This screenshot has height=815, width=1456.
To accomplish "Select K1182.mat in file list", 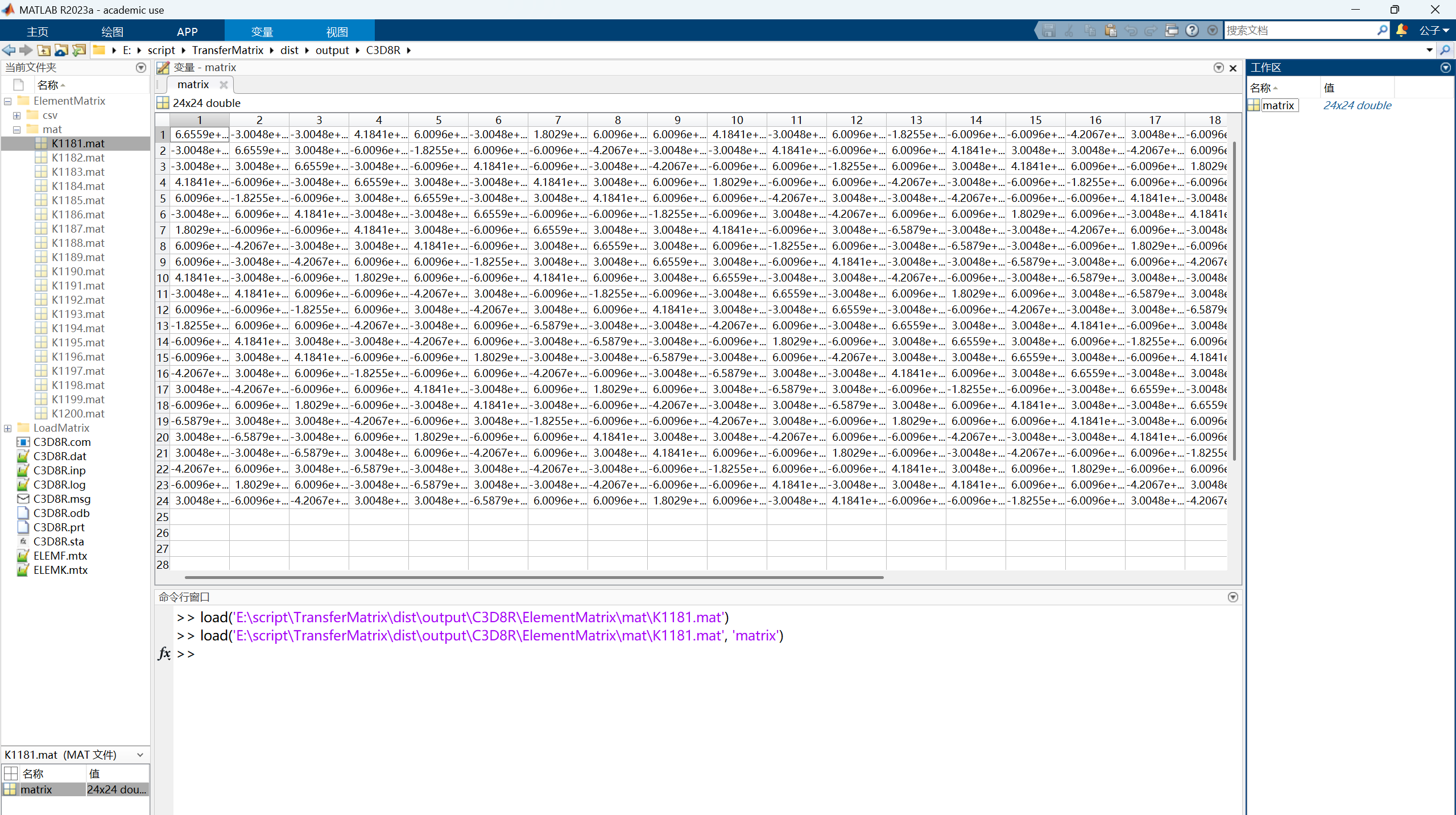I will click(x=78, y=158).
